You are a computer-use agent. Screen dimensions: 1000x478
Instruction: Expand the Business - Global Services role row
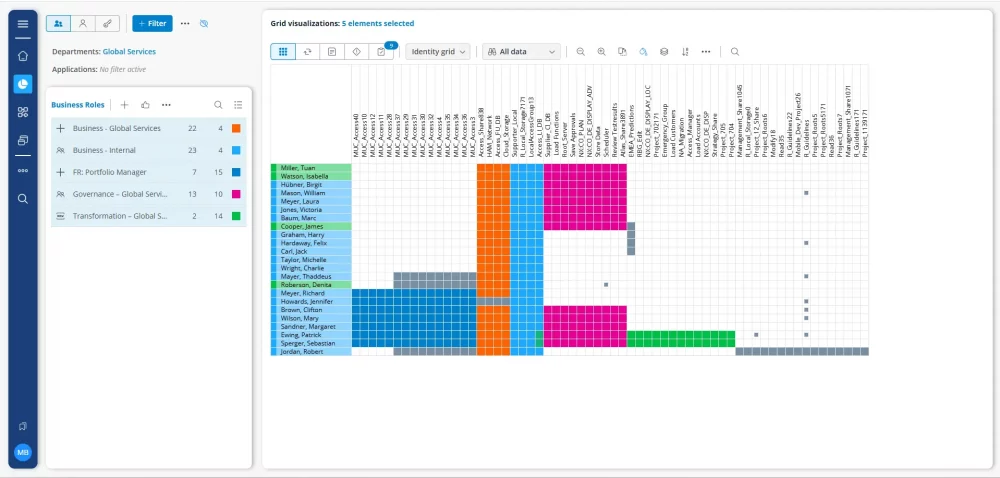61,129
